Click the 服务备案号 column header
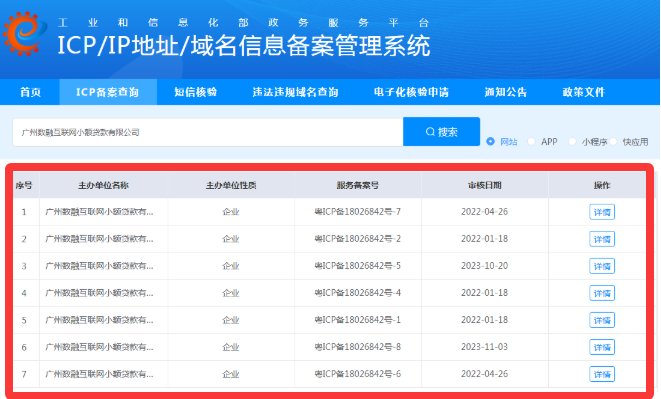This screenshot has height=399, width=661. 357,185
